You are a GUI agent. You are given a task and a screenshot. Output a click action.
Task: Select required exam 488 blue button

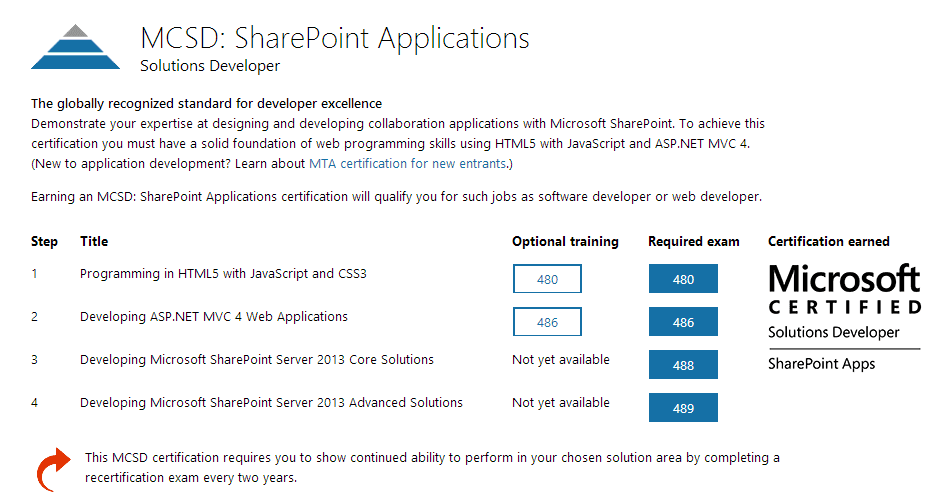pyautogui.click(x=683, y=365)
